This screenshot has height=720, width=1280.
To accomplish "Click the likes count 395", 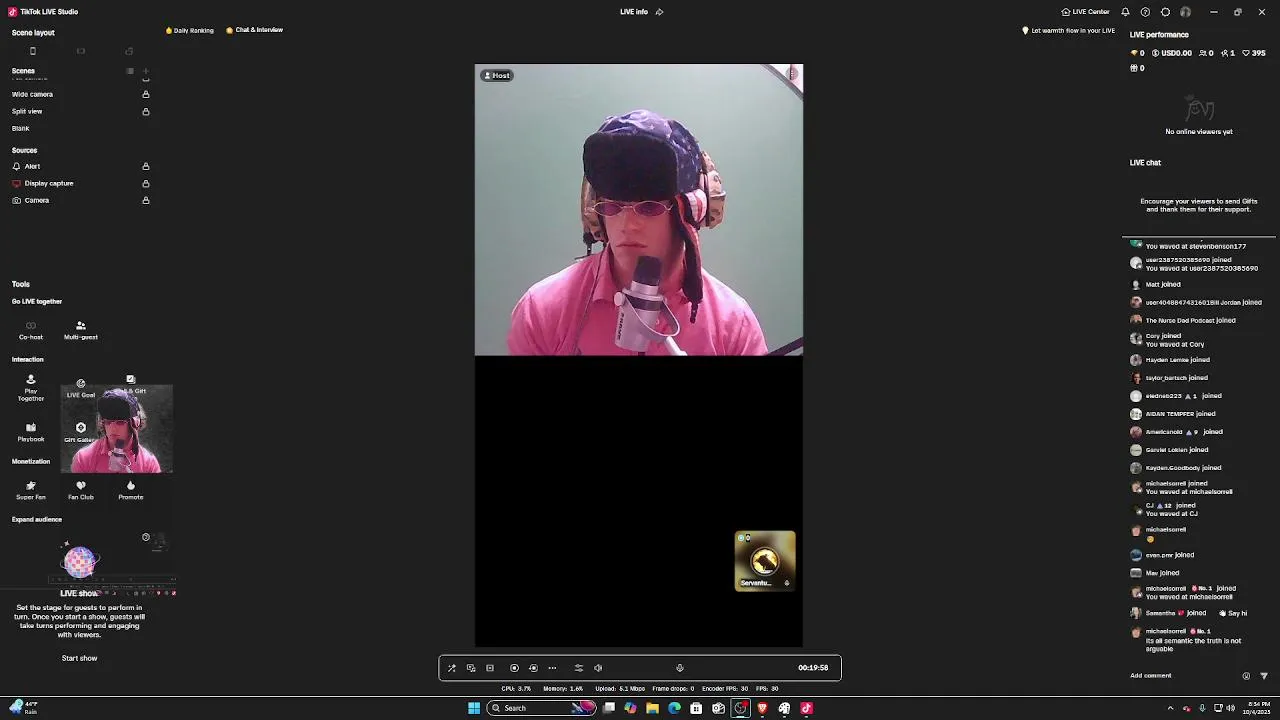I will tap(1255, 53).
